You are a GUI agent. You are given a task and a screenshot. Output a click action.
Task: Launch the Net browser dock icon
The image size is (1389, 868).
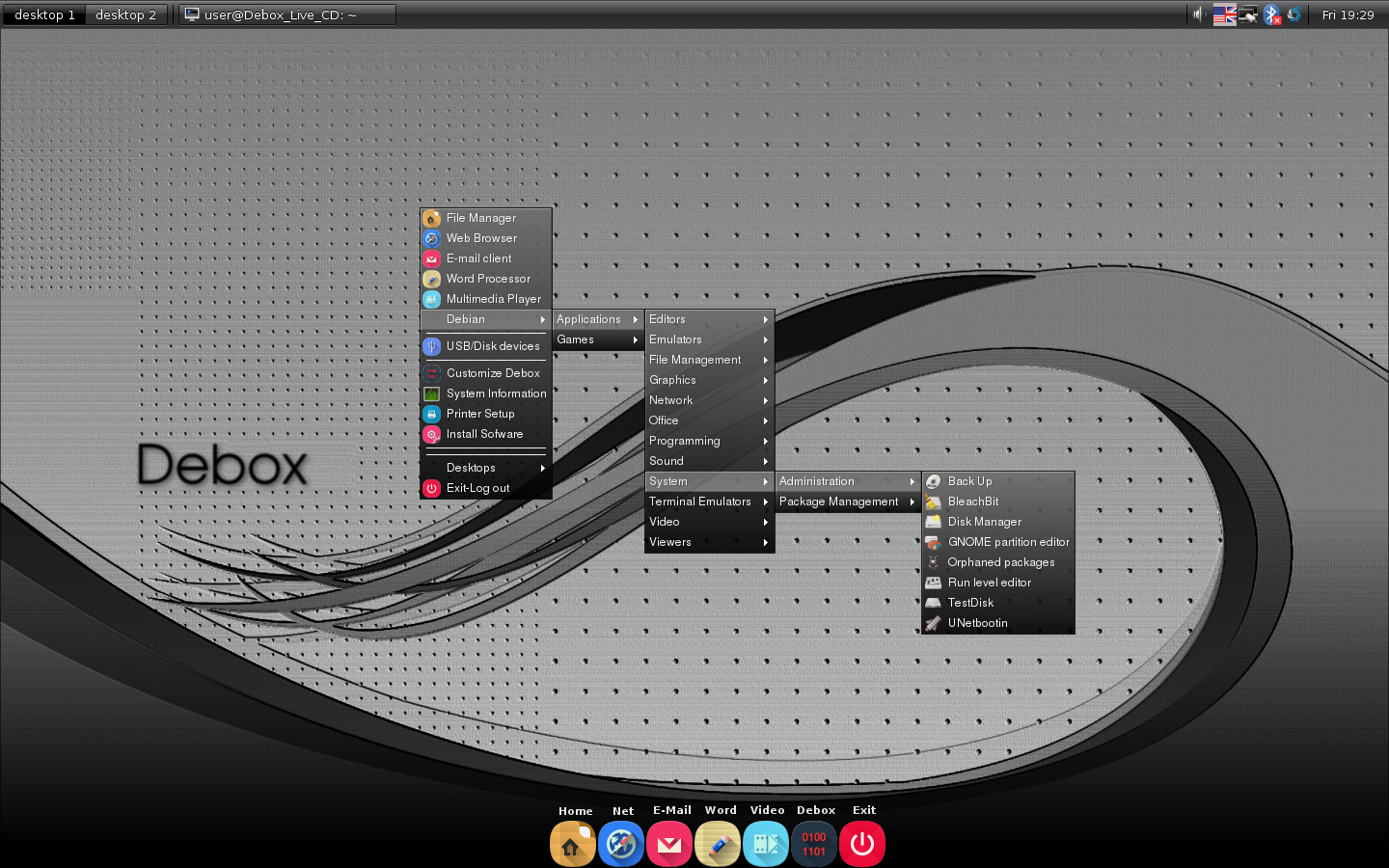621,845
